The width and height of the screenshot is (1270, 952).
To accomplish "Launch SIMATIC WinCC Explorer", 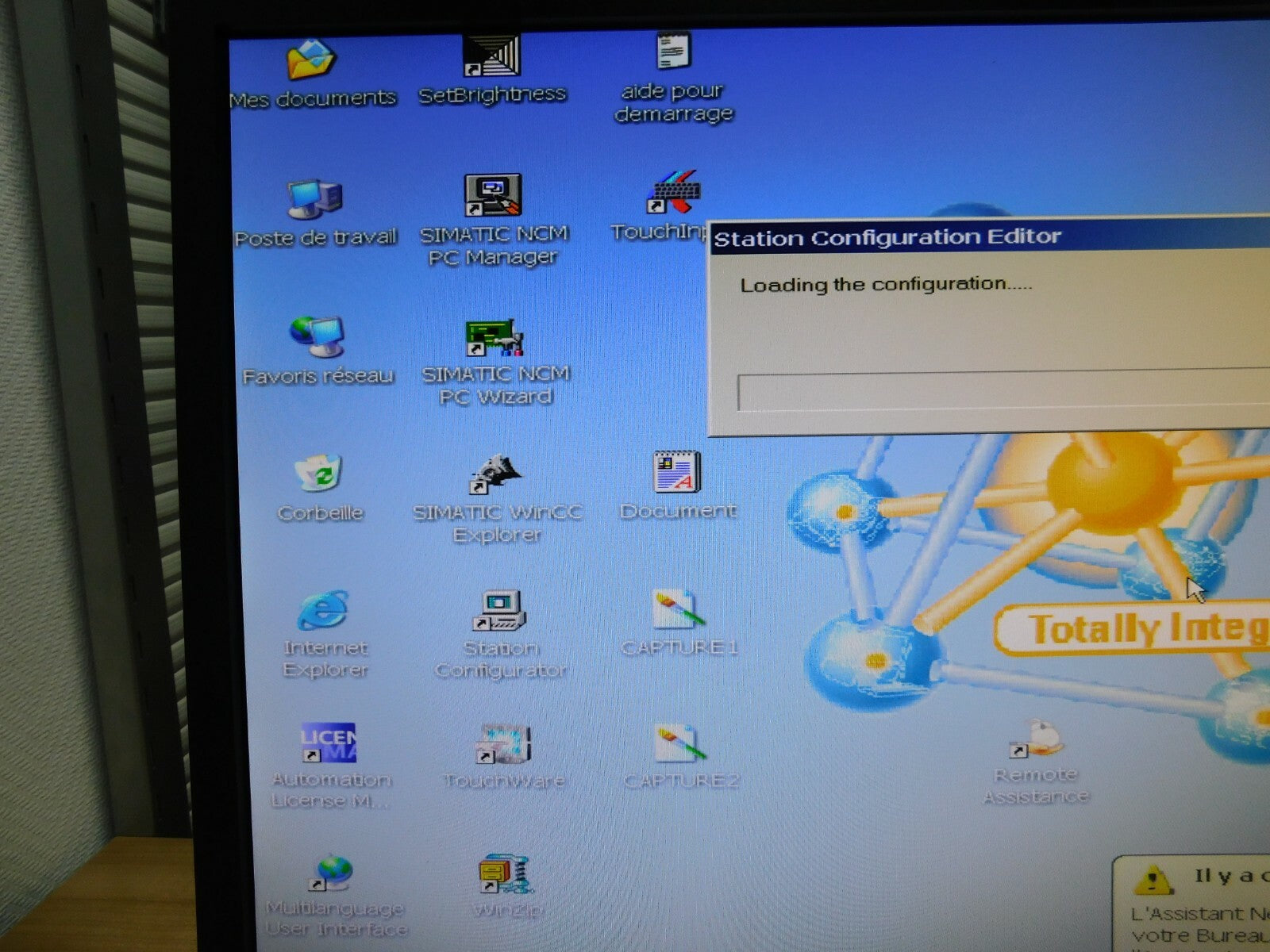I will [495, 474].
